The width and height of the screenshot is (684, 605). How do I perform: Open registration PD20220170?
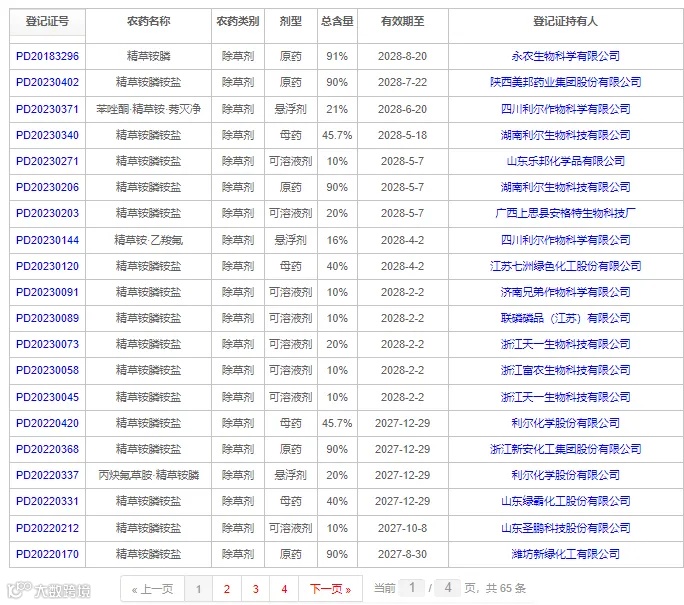tap(48, 554)
